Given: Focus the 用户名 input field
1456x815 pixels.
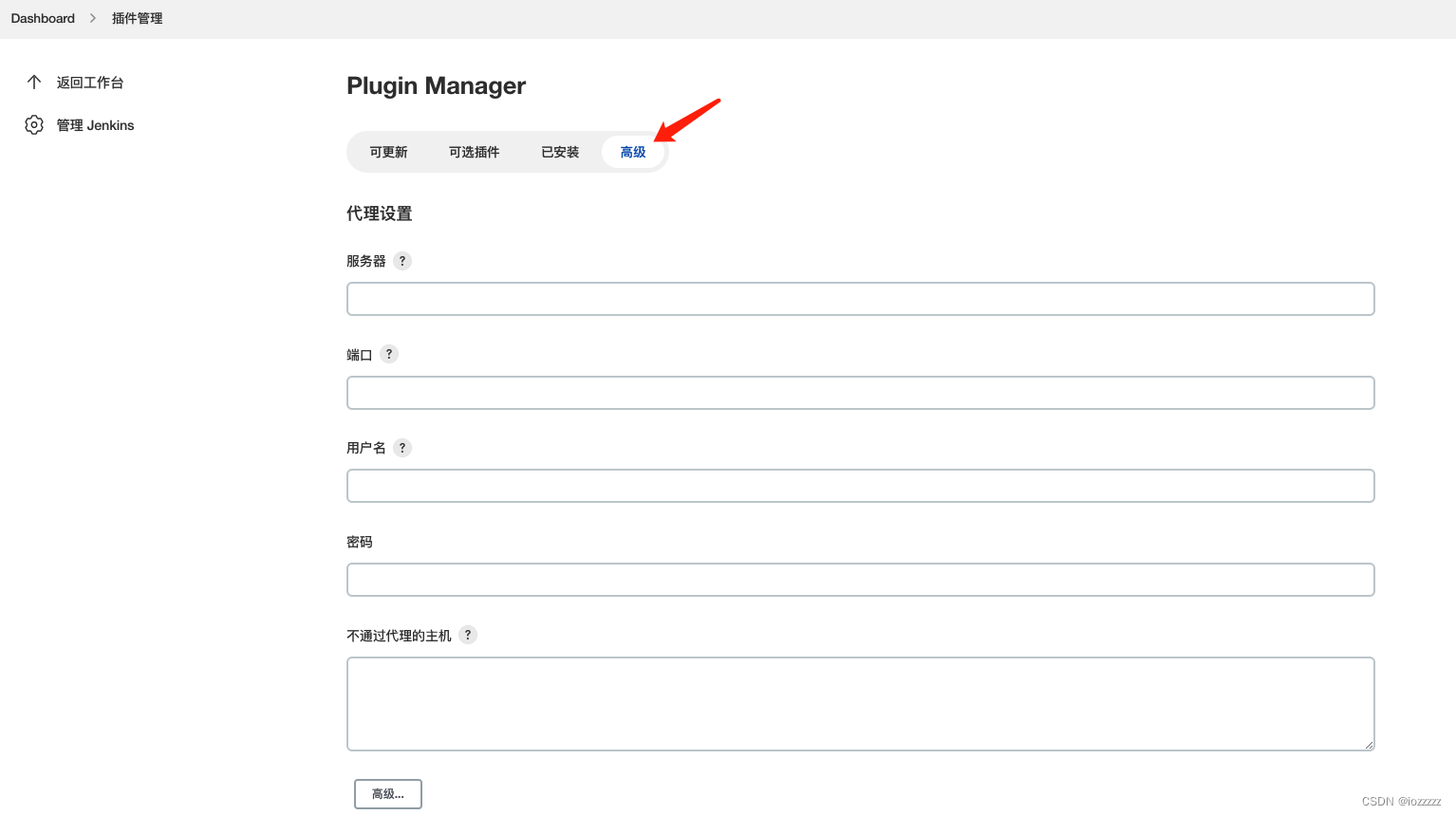Looking at the screenshot, I should [861, 486].
